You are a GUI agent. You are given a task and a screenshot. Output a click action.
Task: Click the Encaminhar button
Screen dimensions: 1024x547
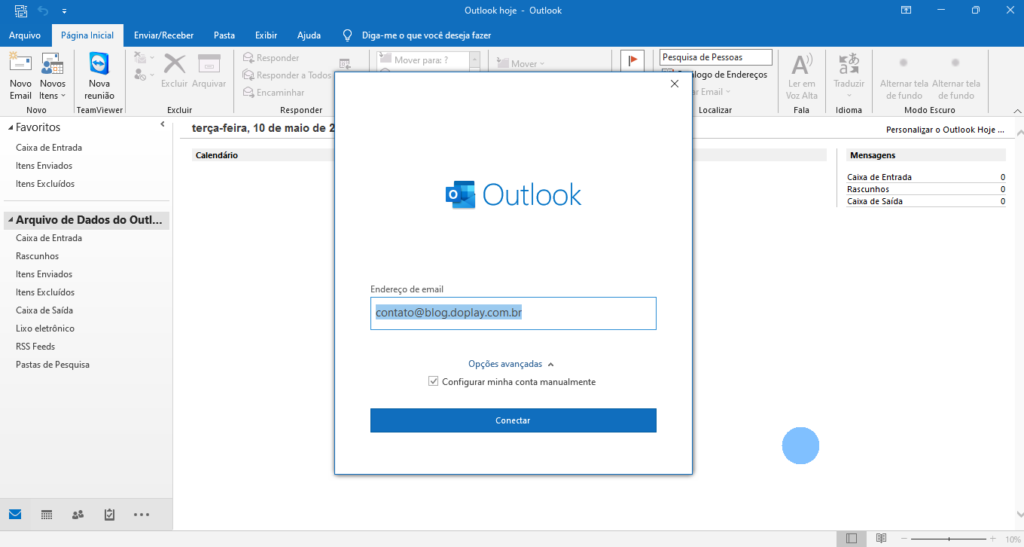274,93
